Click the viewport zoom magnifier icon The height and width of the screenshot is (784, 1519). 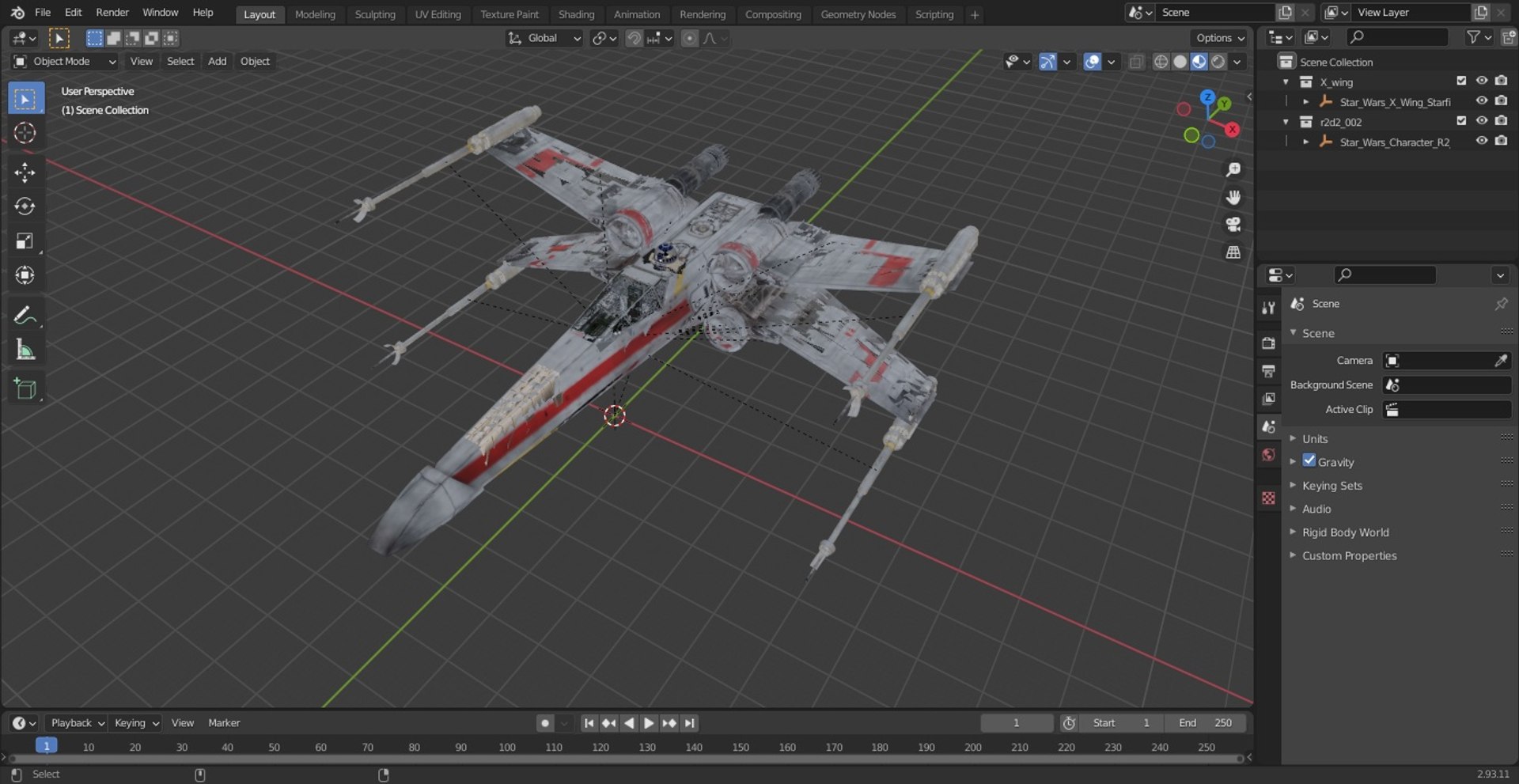pos(1233,169)
